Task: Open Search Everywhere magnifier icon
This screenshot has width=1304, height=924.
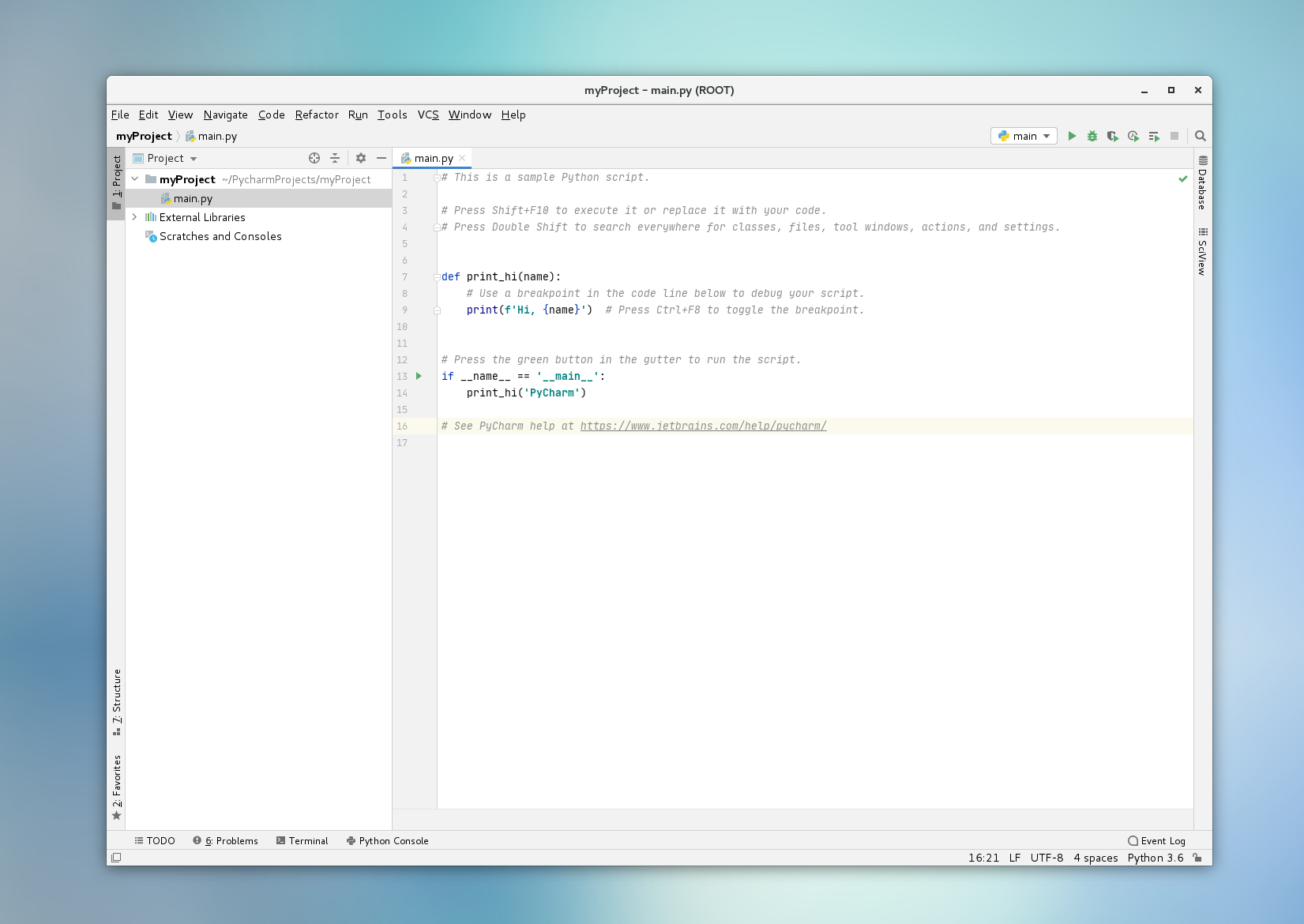Action: 1200,136
